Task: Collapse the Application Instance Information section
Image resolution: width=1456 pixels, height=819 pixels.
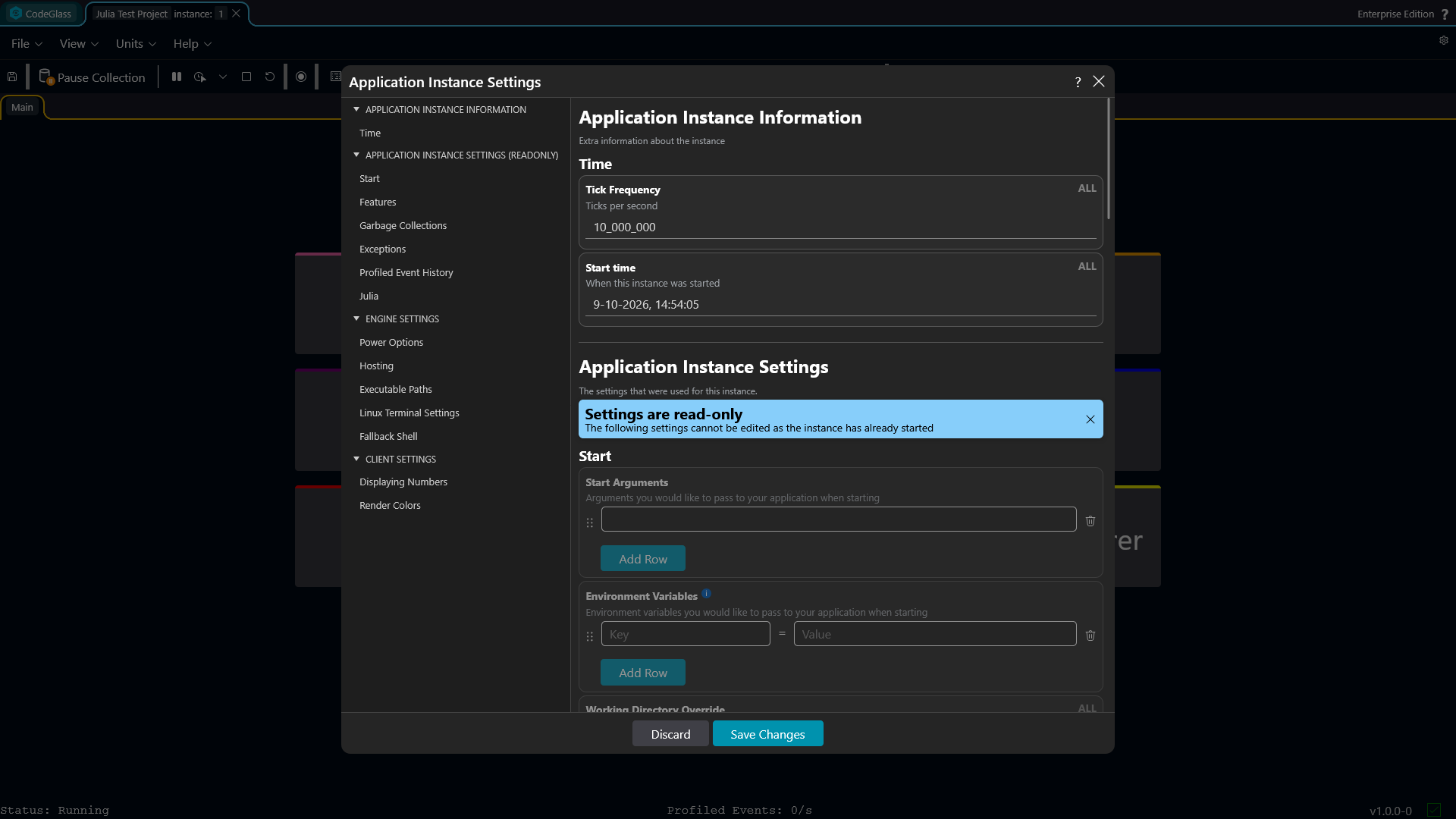Action: pyautogui.click(x=356, y=109)
